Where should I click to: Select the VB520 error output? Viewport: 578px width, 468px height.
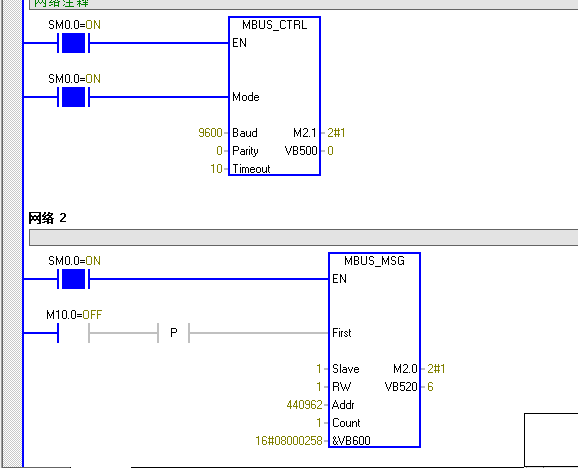point(401,387)
